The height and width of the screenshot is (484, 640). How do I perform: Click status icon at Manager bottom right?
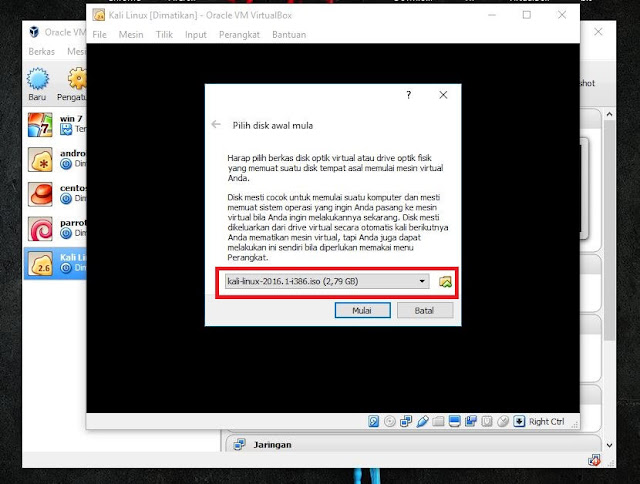594,461
